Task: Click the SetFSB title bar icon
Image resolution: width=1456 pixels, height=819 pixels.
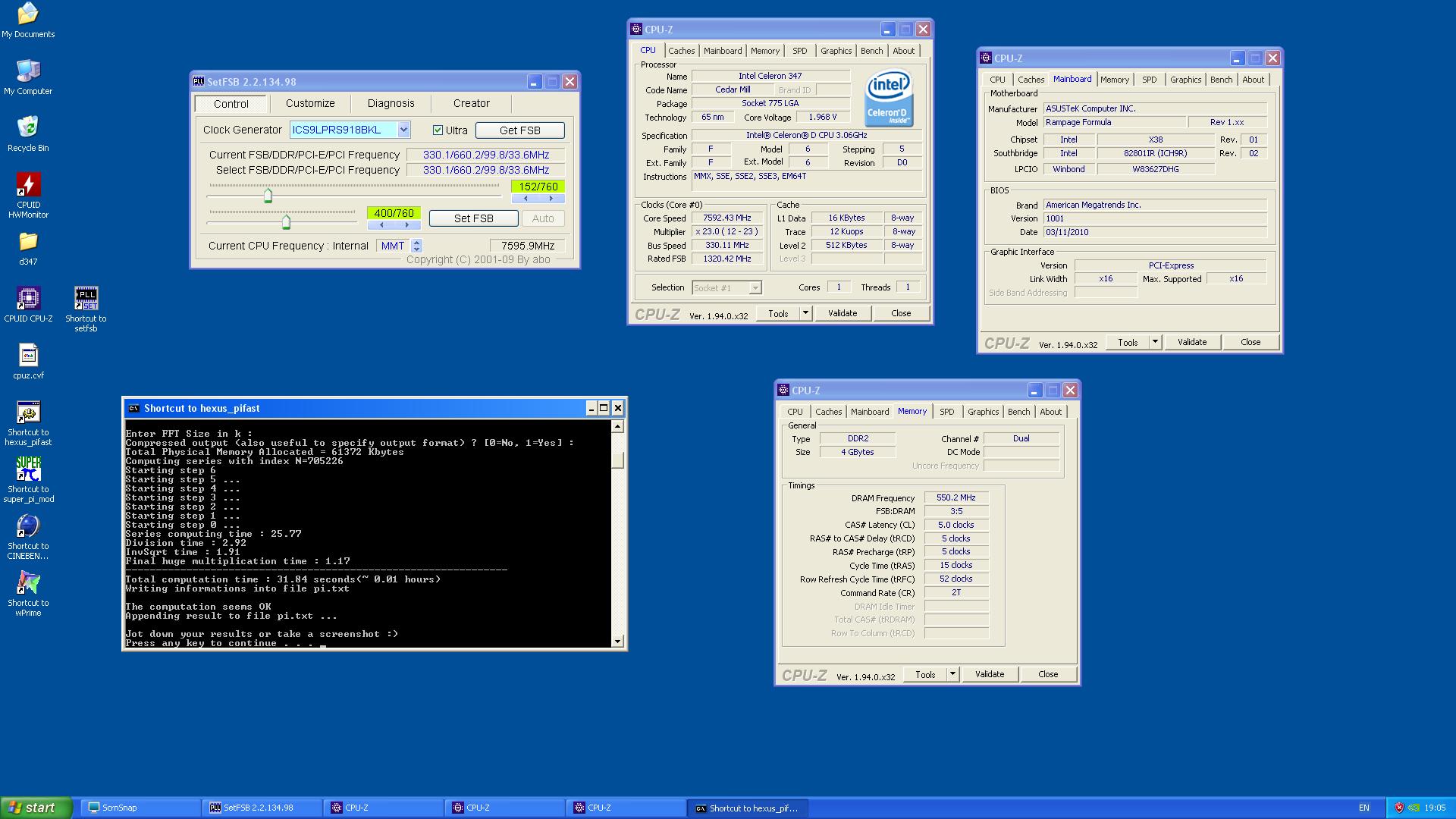Action: pyautogui.click(x=199, y=81)
